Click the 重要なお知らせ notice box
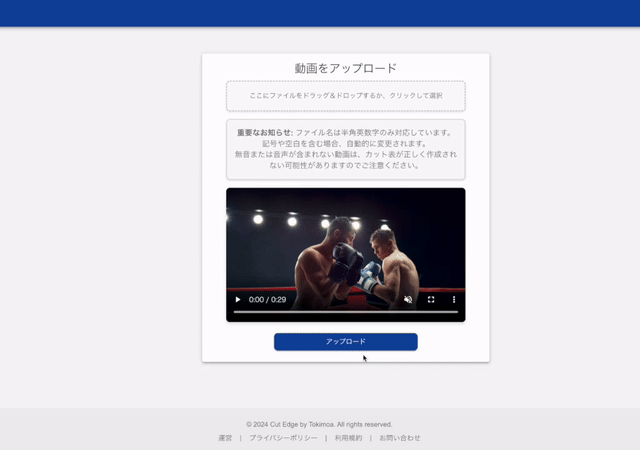Image resolution: width=640 pixels, height=450 pixels. click(x=345, y=149)
